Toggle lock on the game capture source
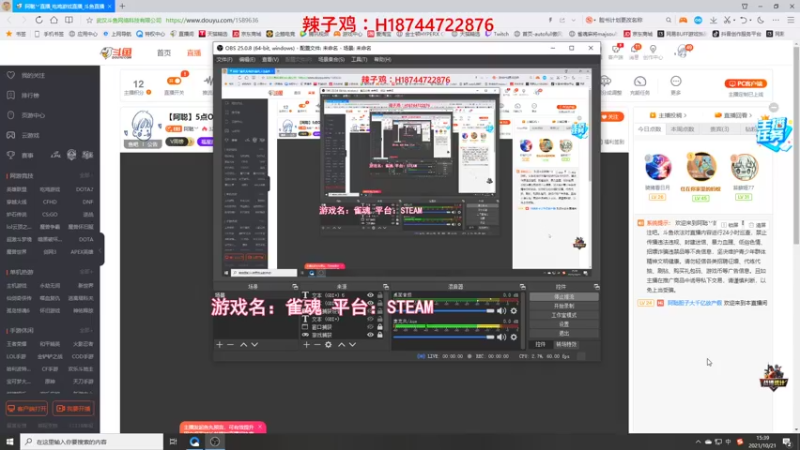This screenshot has width=800, height=450. click(x=380, y=335)
